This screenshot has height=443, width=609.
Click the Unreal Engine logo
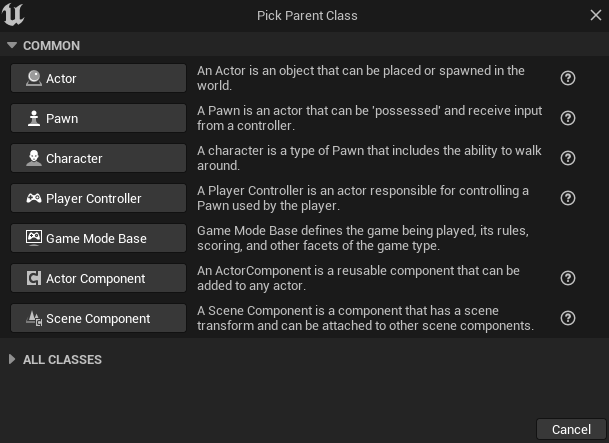[x=13, y=15]
